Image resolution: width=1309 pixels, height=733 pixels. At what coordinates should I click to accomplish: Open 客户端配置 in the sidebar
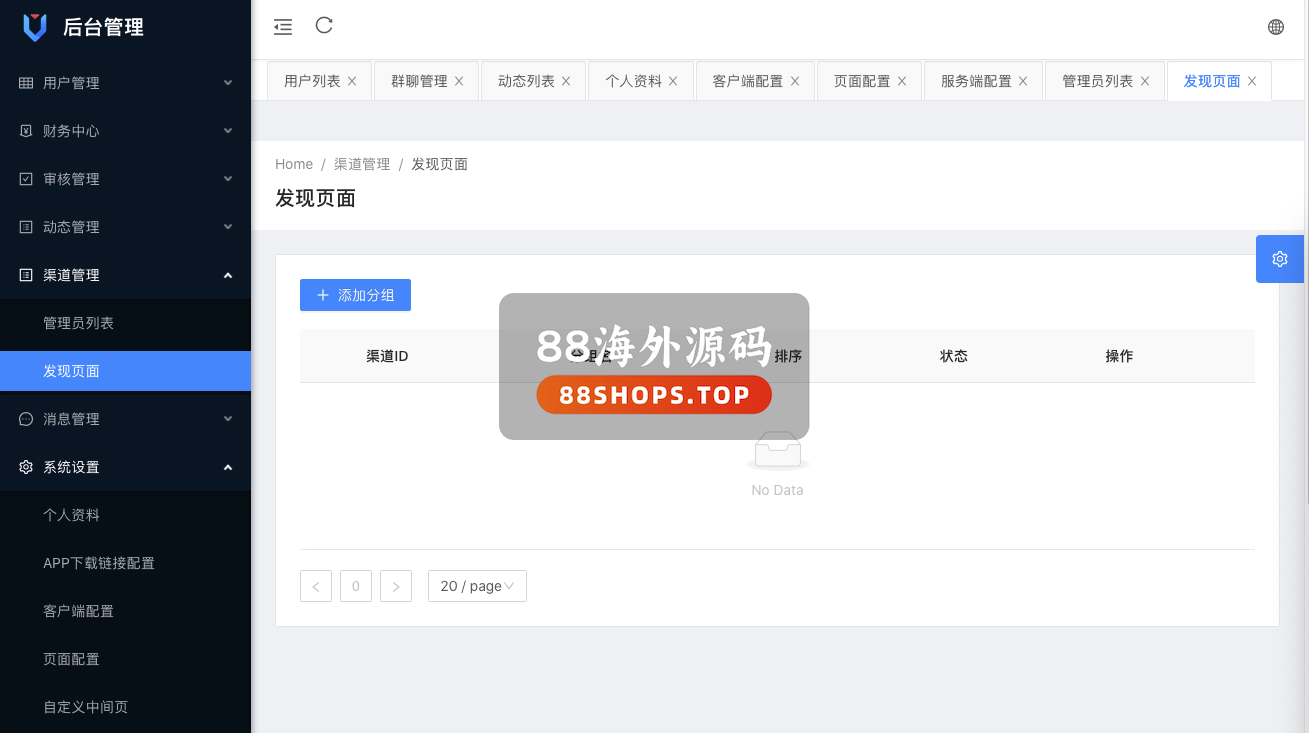click(x=78, y=611)
